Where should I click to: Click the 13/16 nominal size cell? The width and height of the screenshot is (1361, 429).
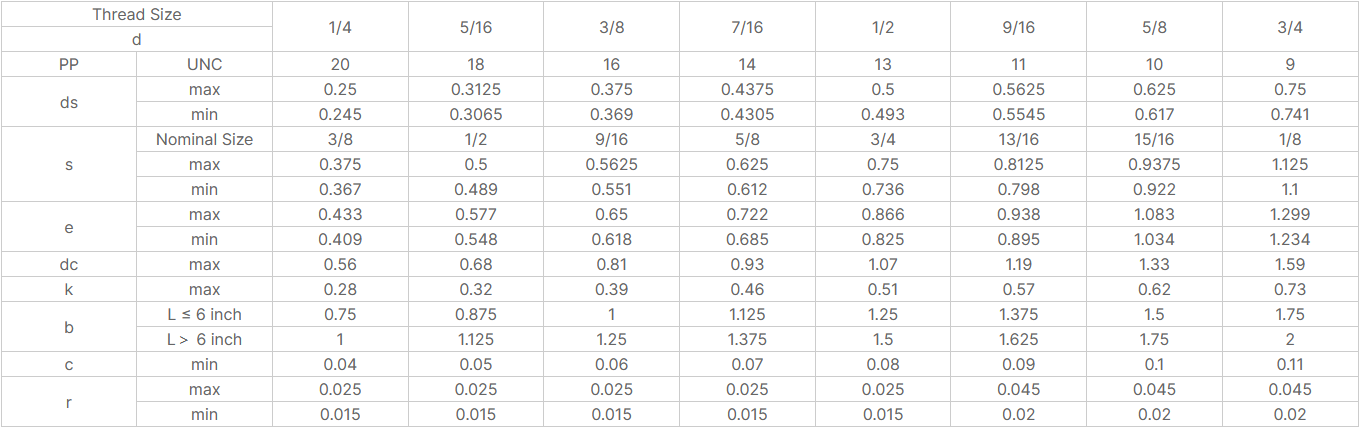pos(1018,139)
